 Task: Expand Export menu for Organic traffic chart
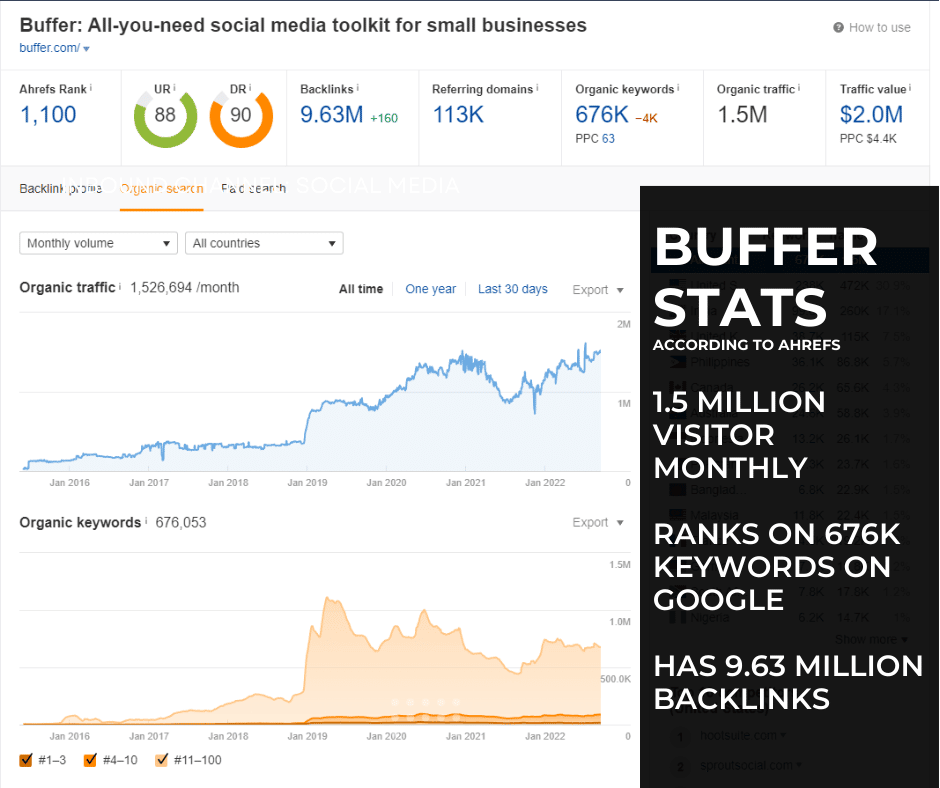[x=598, y=290]
